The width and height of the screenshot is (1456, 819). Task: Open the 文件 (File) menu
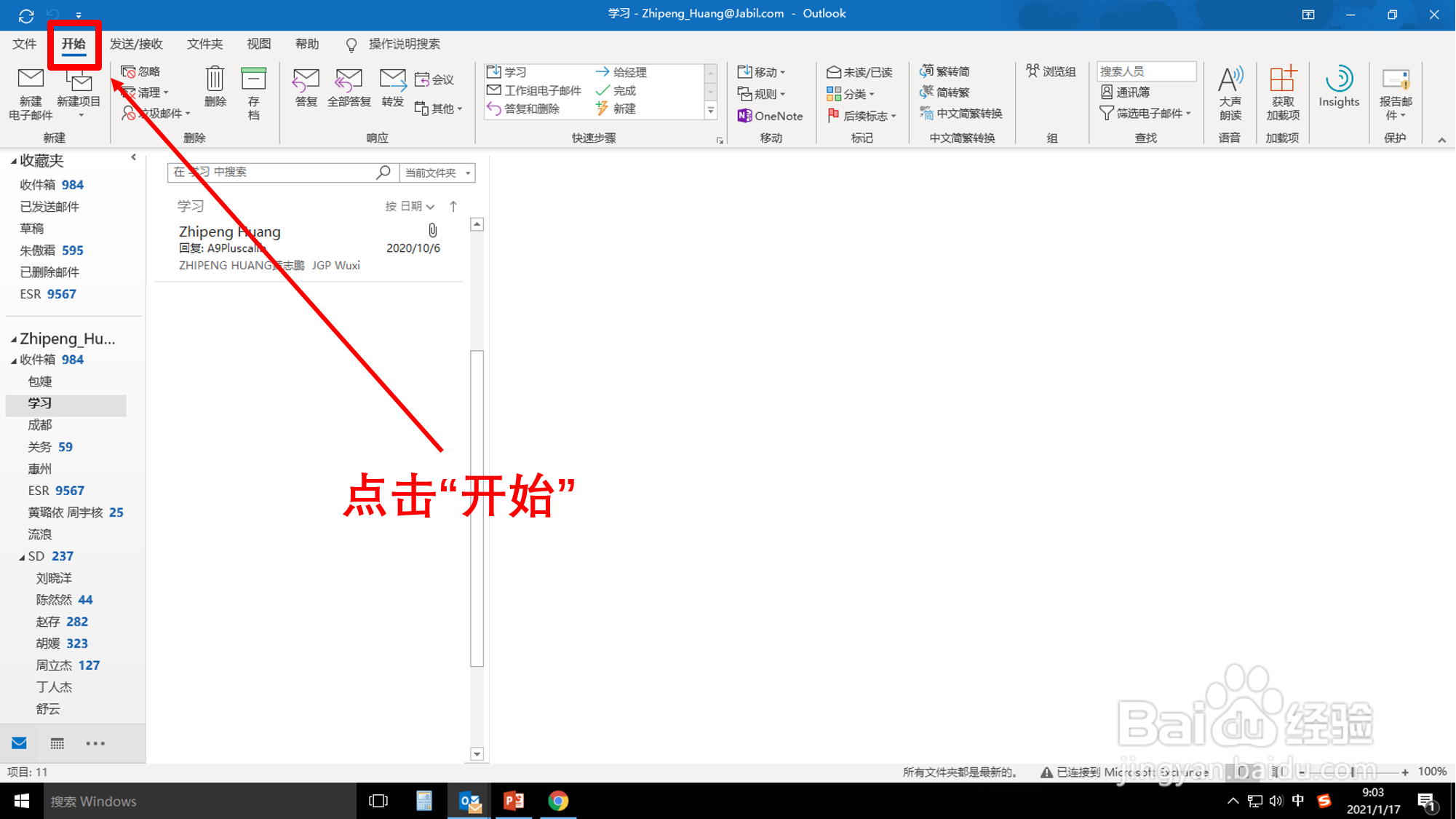tap(24, 44)
